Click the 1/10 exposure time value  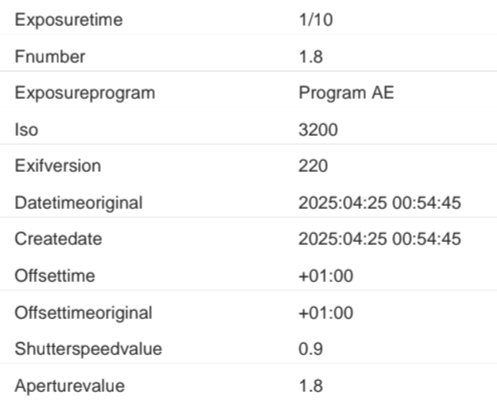click(x=316, y=20)
